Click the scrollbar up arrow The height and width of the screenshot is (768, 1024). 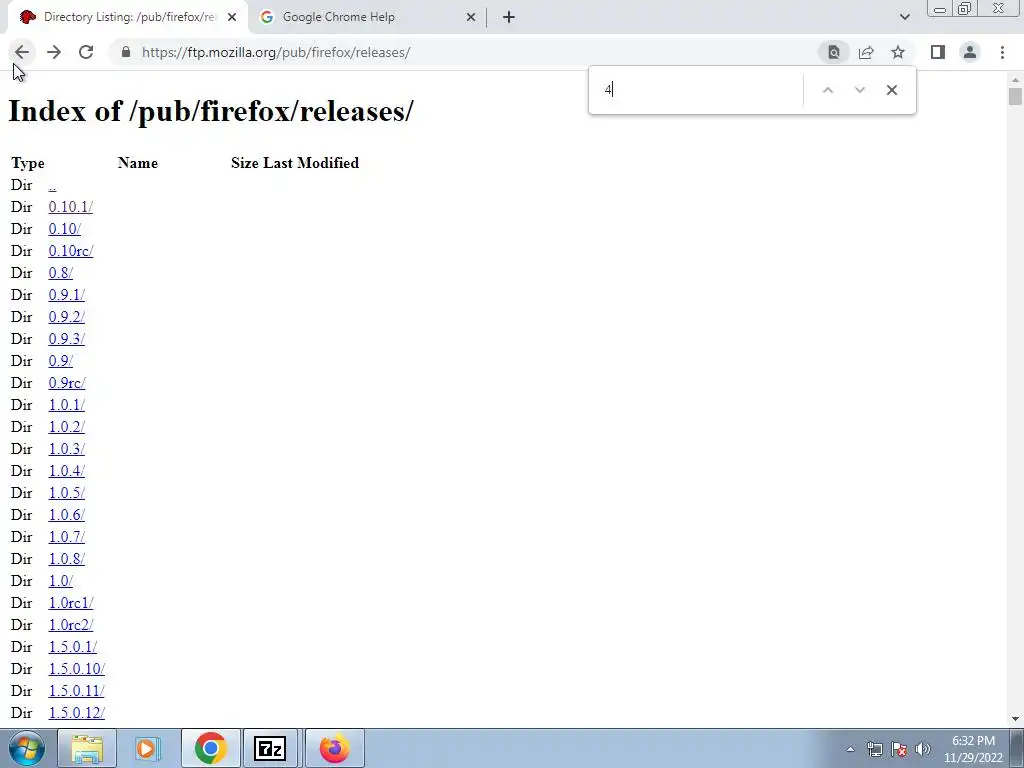[x=1015, y=80]
